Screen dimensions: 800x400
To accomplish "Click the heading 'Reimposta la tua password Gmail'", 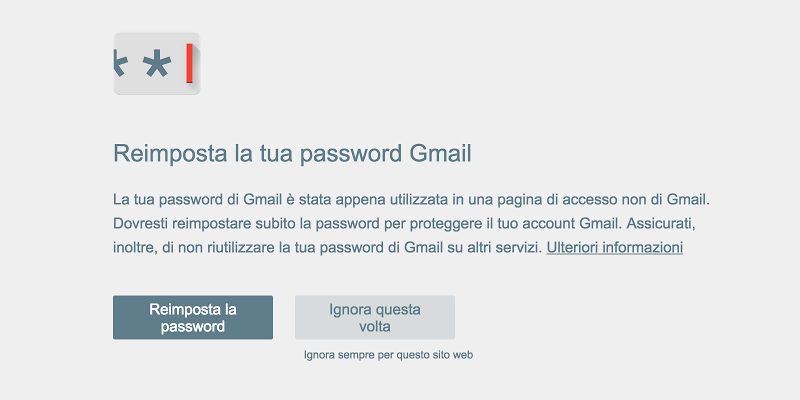I will (x=292, y=154).
